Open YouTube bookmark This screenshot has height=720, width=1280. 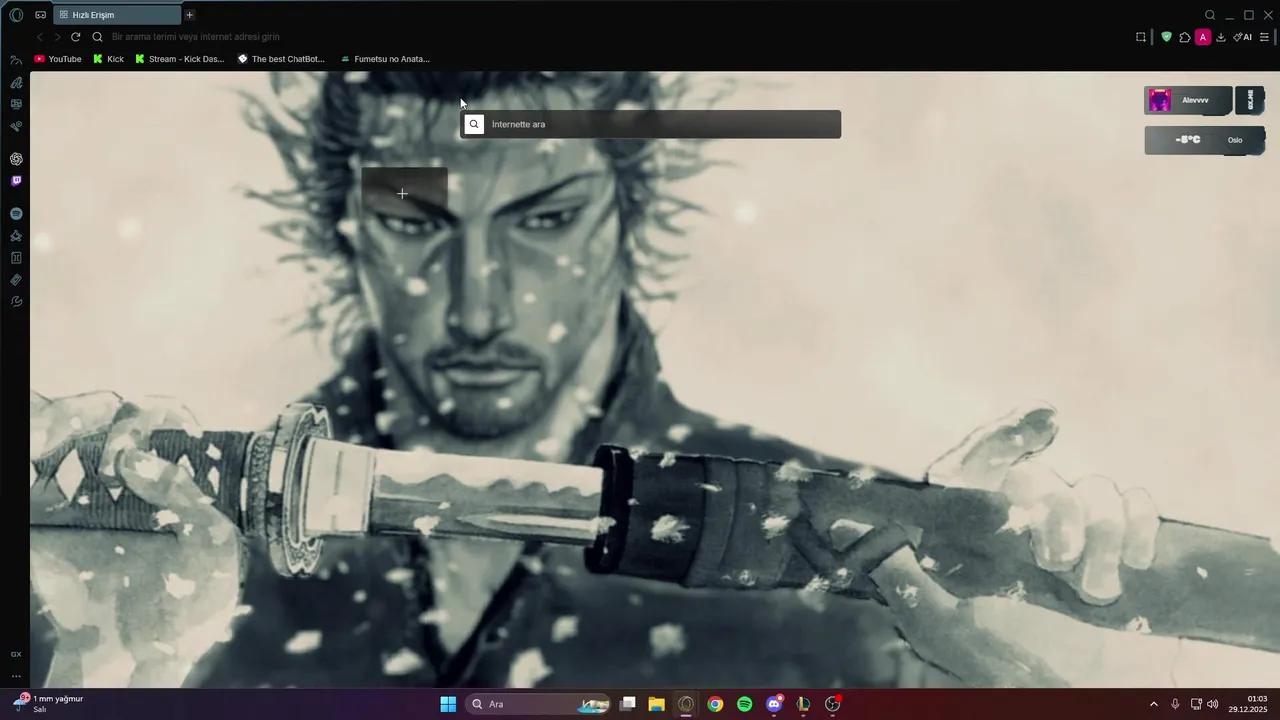58,59
